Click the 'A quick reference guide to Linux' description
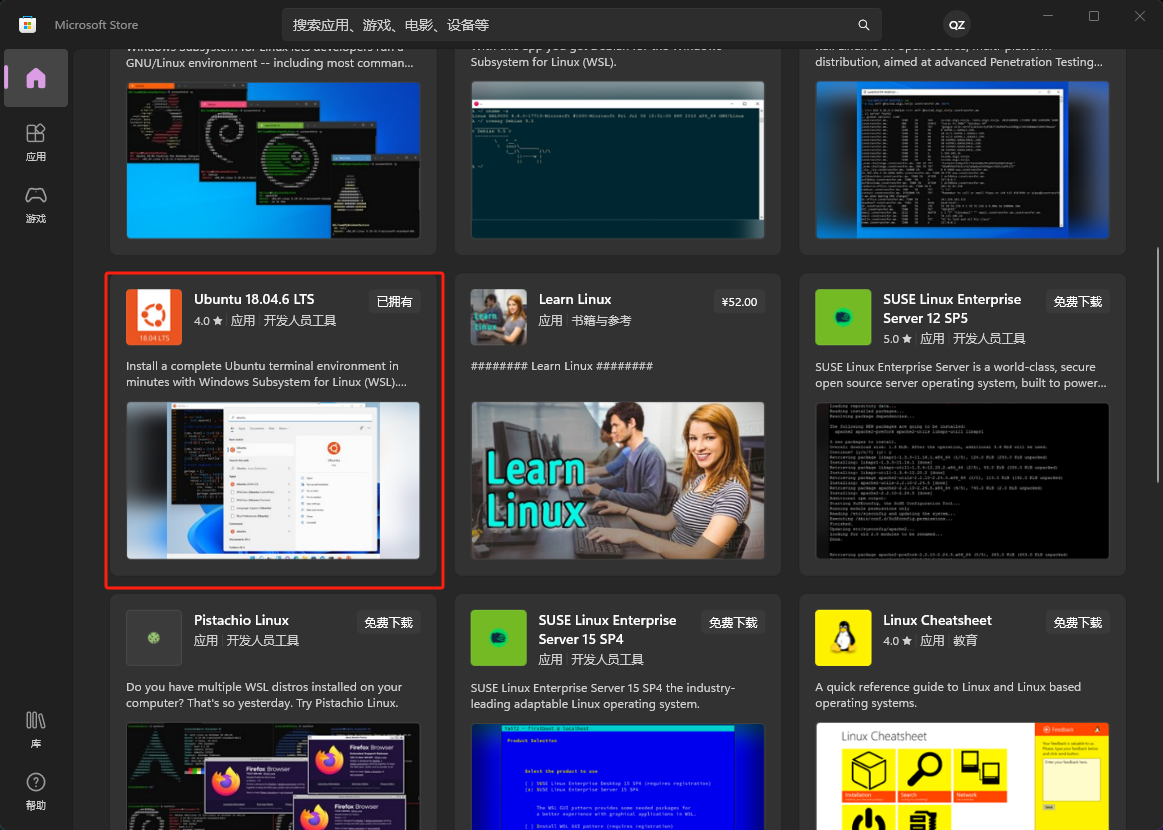Image resolution: width=1163 pixels, height=830 pixels. (948, 695)
